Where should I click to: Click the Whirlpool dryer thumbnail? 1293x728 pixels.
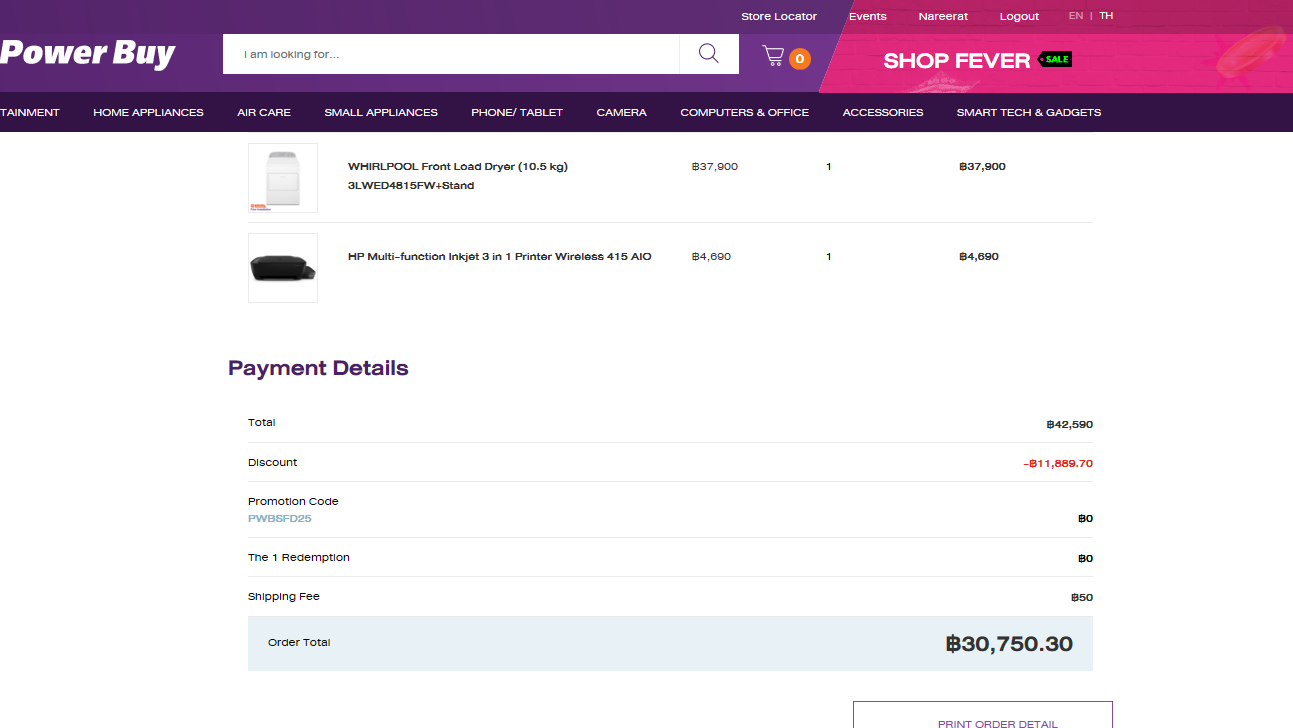coord(283,178)
